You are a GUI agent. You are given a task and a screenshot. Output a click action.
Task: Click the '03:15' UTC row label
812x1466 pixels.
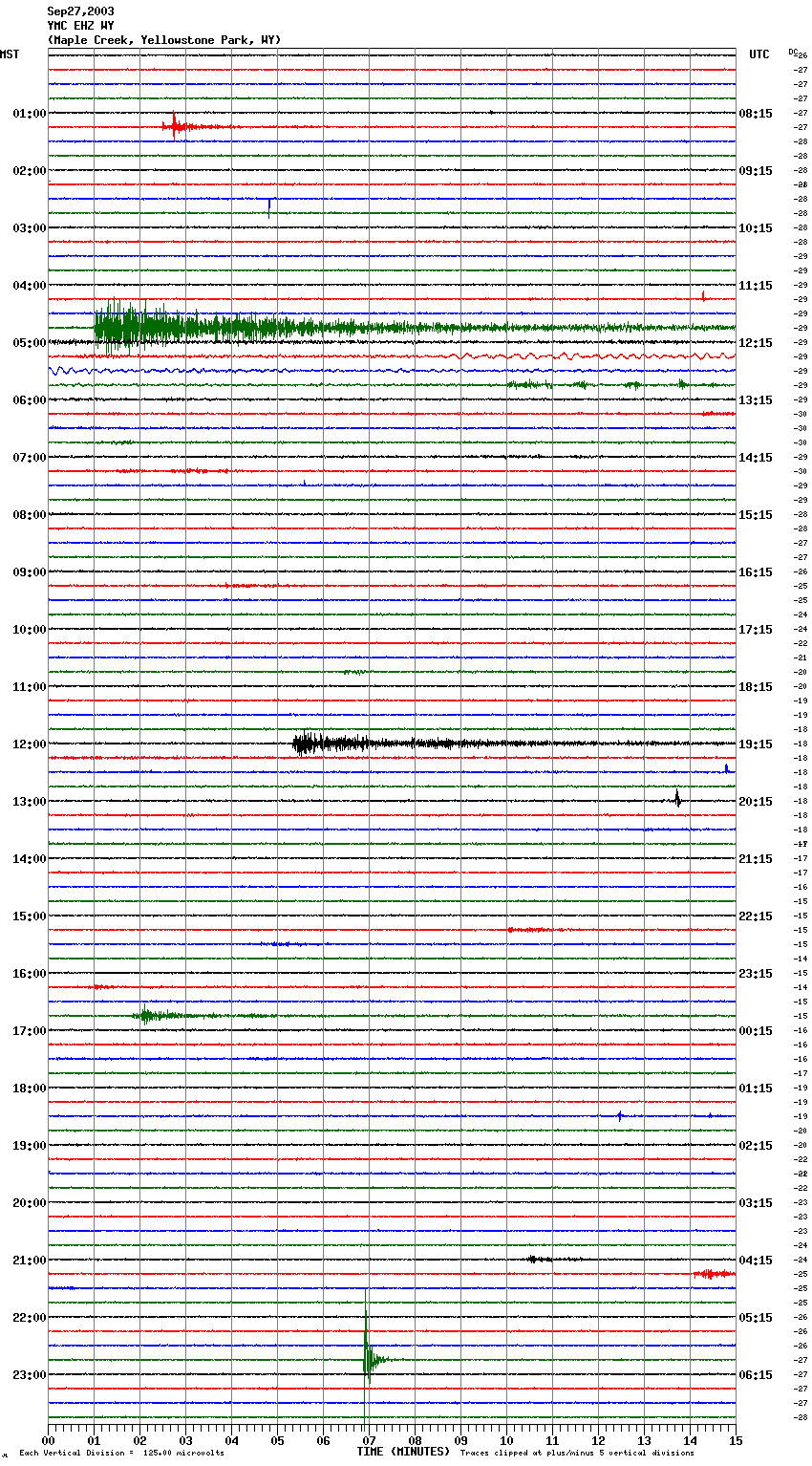(756, 1203)
